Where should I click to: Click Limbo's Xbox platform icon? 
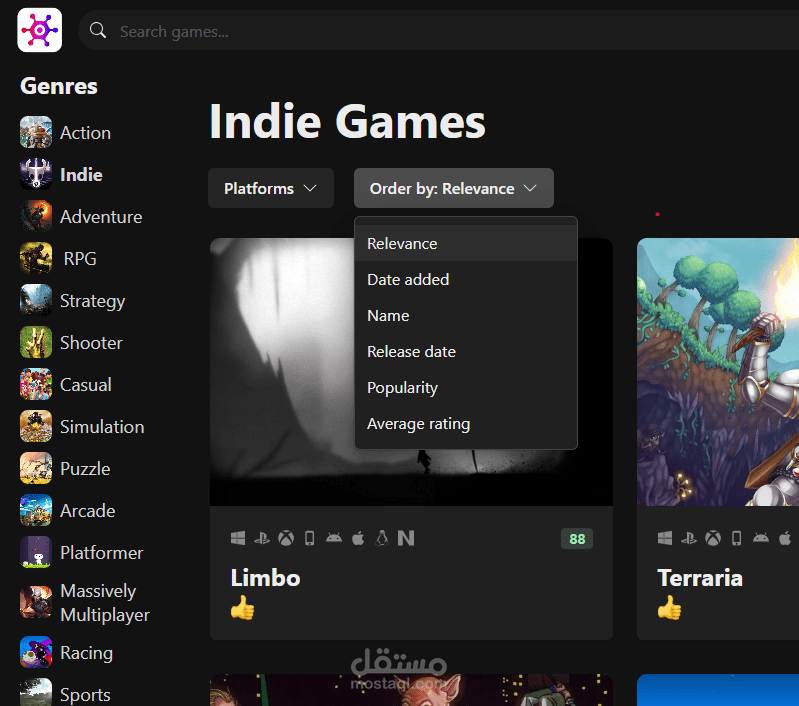286,538
